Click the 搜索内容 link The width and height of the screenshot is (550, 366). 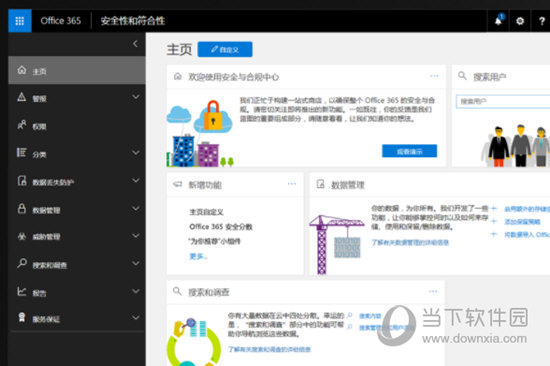click(x=370, y=316)
